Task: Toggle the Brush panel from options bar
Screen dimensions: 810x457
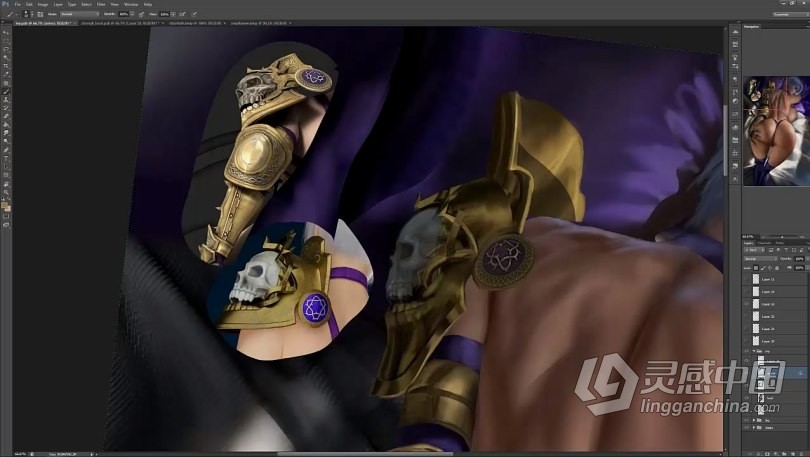Action: click(40, 14)
